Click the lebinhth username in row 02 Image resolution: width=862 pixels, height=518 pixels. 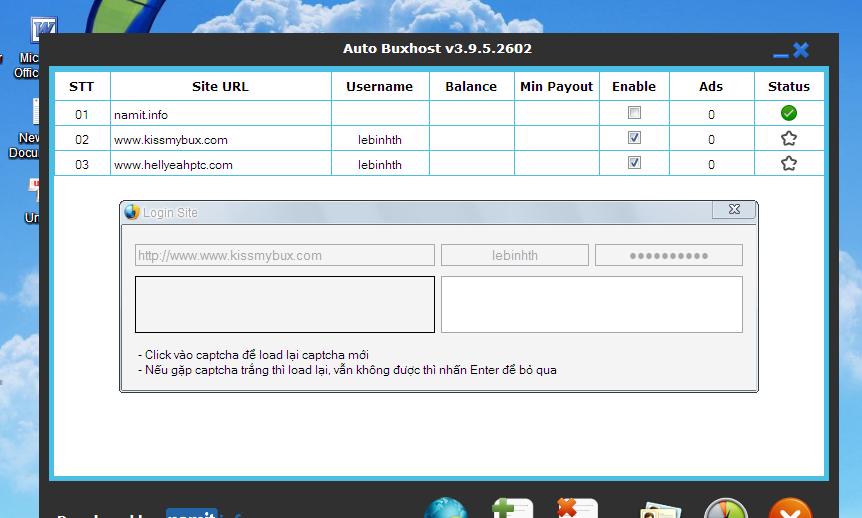tap(380, 140)
